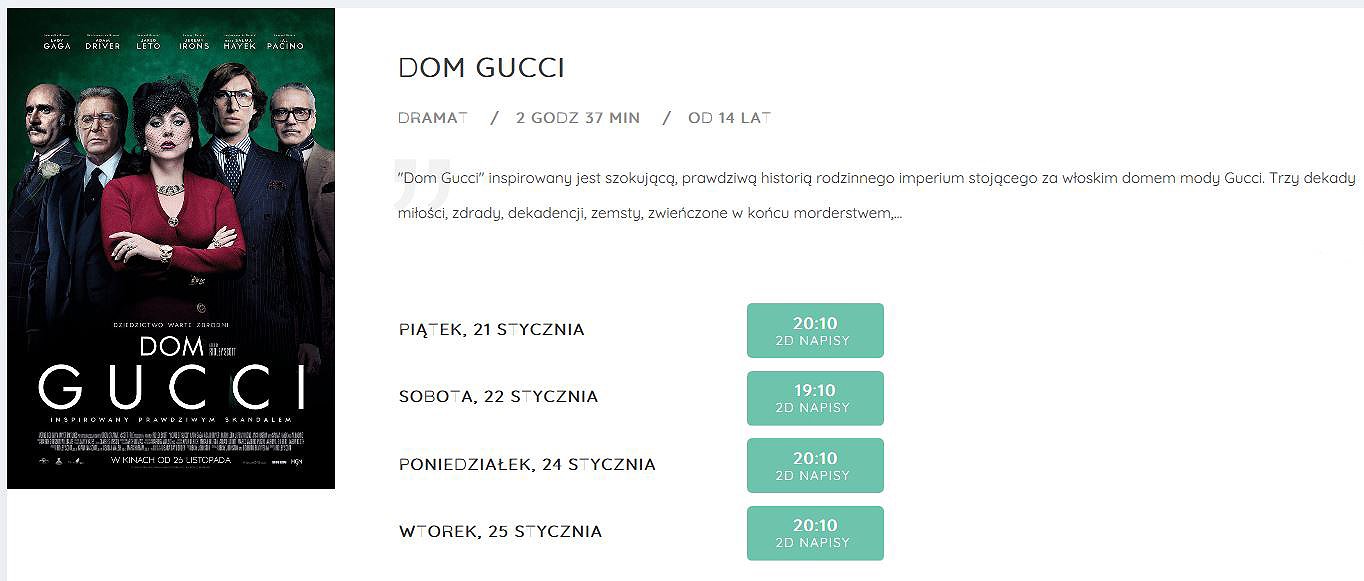Select the 20:10 showing on Friday 21 Stycznia
This screenshot has height=581, width=1364.
815,330
